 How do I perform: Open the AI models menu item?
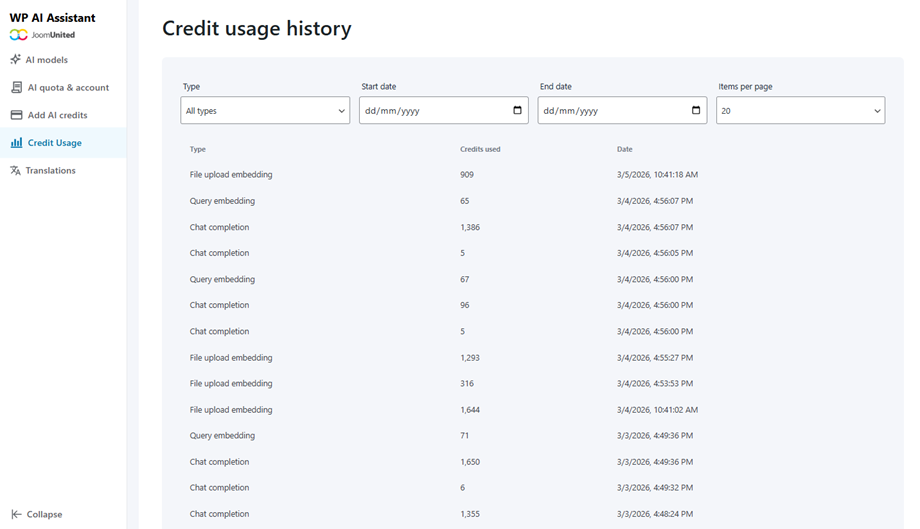pyautogui.click(x=47, y=60)
